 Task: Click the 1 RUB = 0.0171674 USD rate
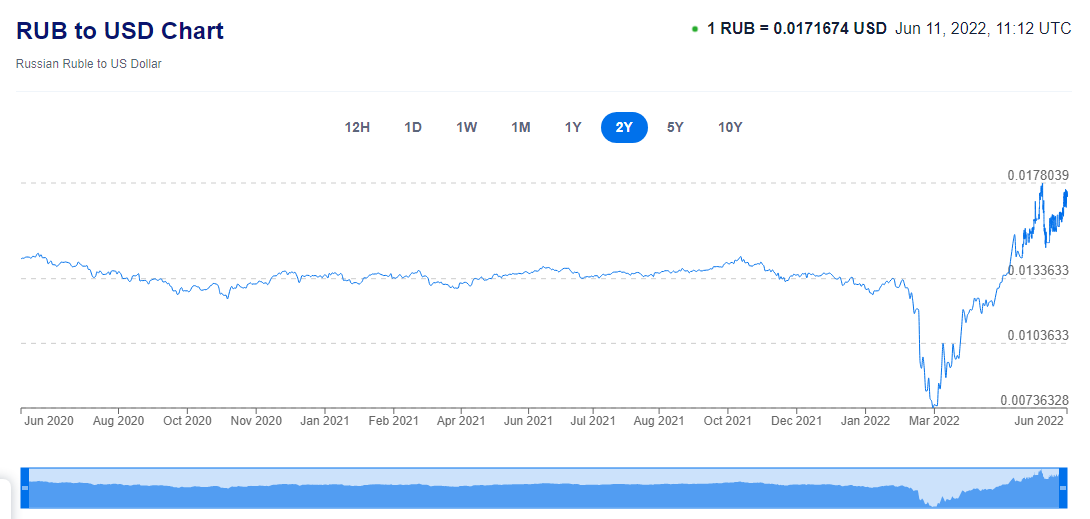(797, 29)
